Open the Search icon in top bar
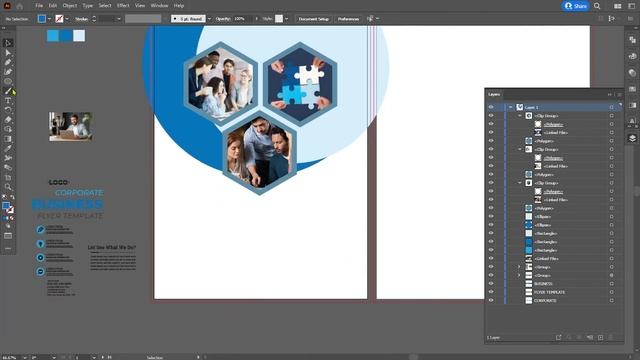Screen dimensions: 640x360 597,6
